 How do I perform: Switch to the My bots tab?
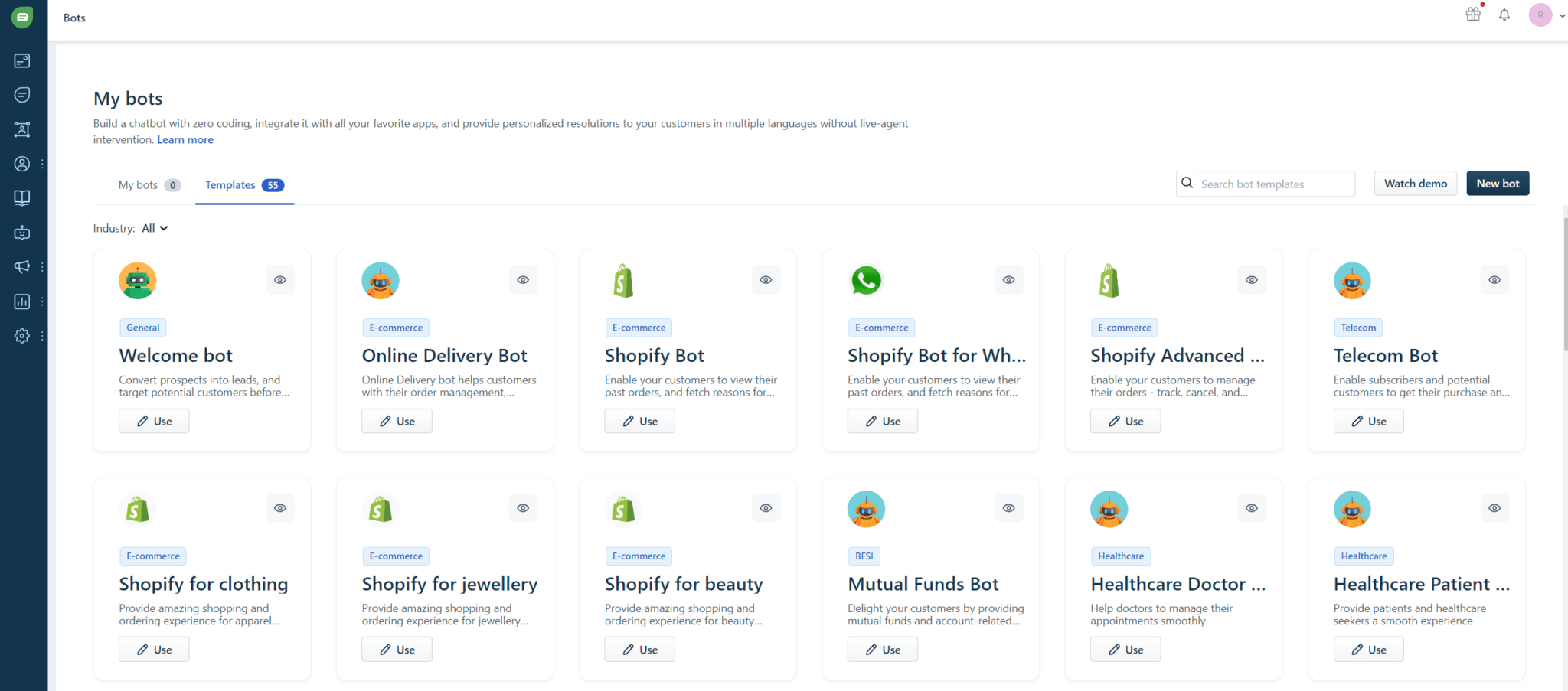click(x=139, y=184)
